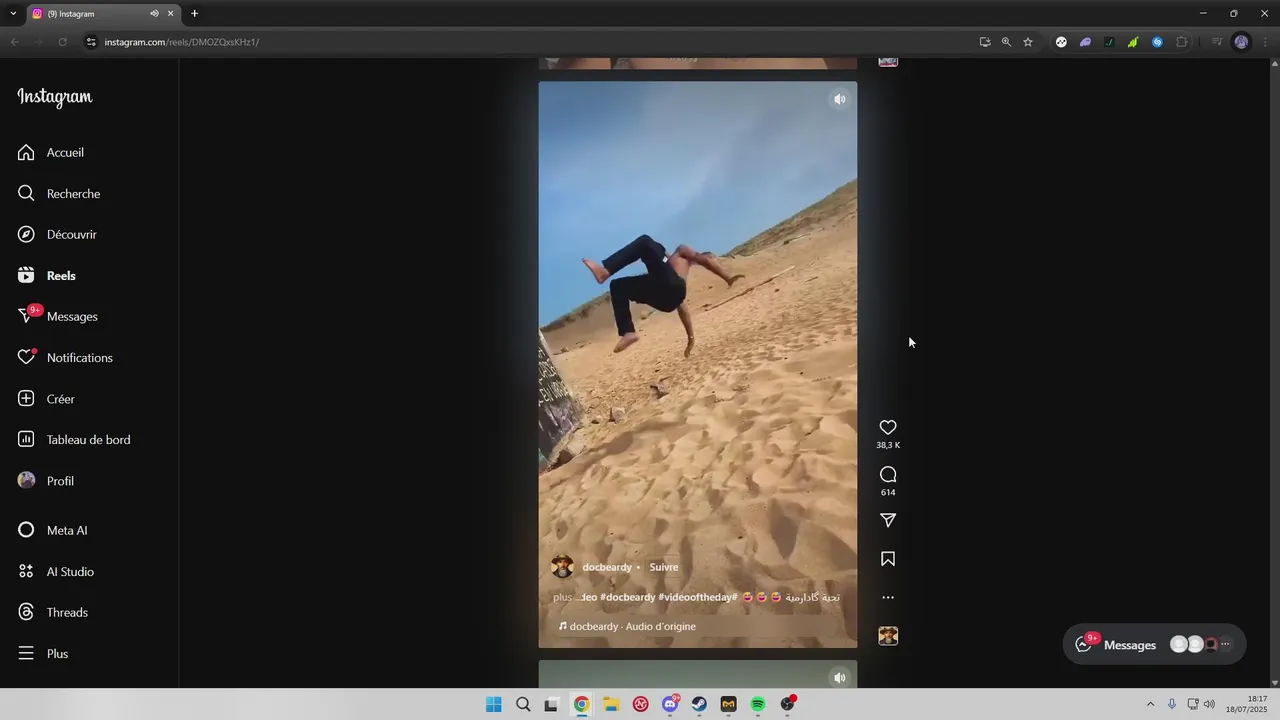The image size is (1280, 720).
Task: Open OBS Studio from the taskbar
Action: (x=788, y=704)
